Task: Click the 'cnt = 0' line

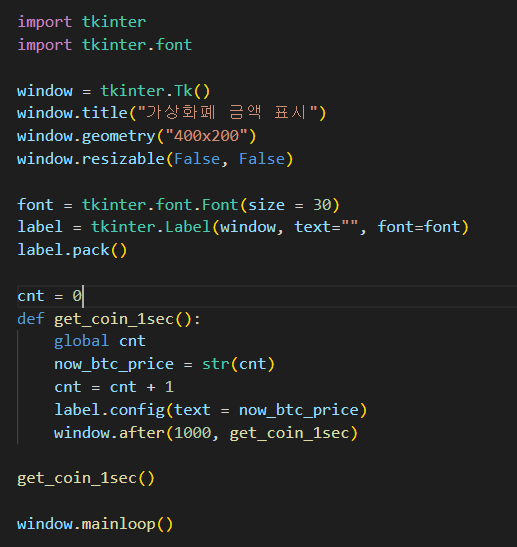Action: pos(50,296)
